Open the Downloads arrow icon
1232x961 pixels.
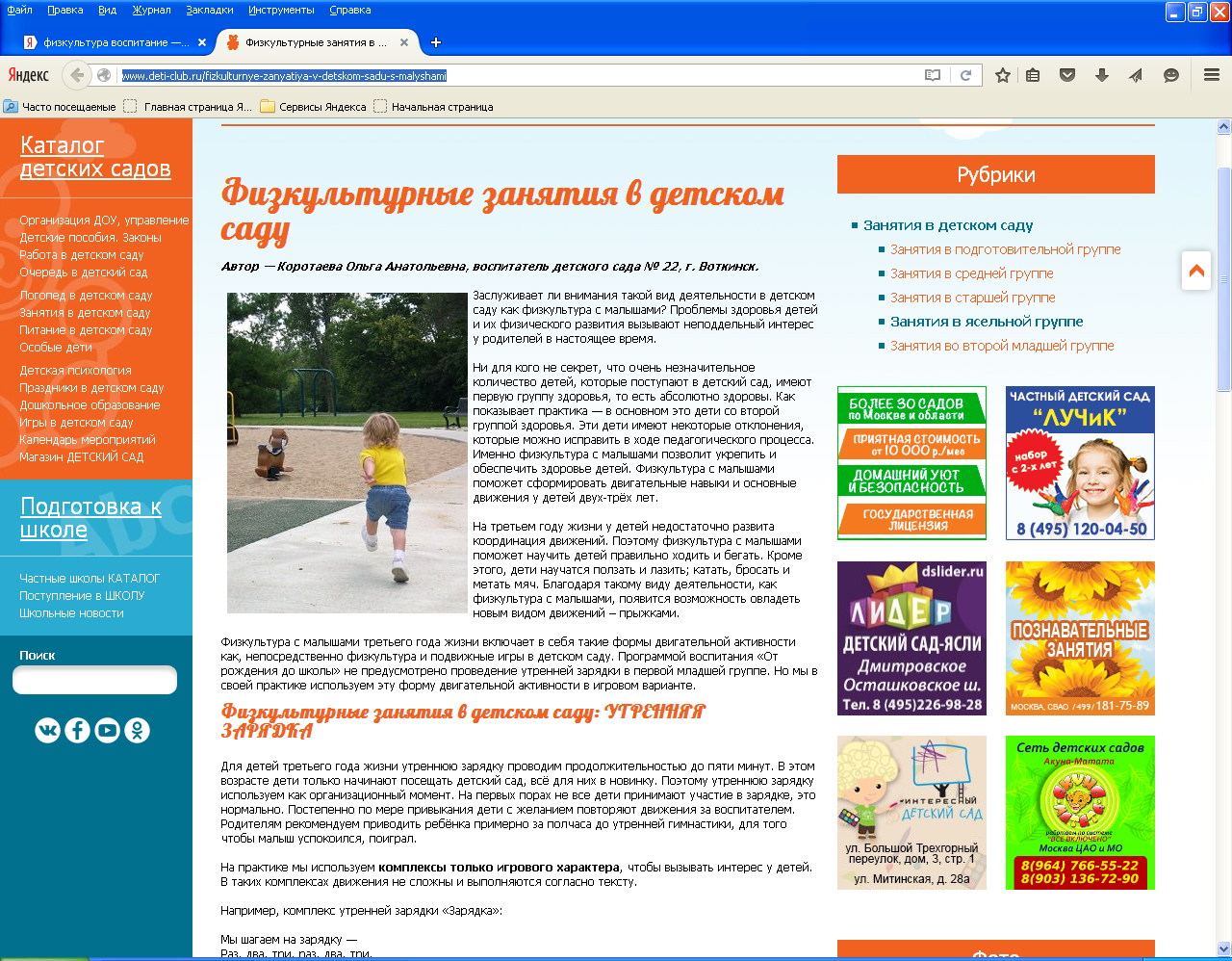point(1102,75)
